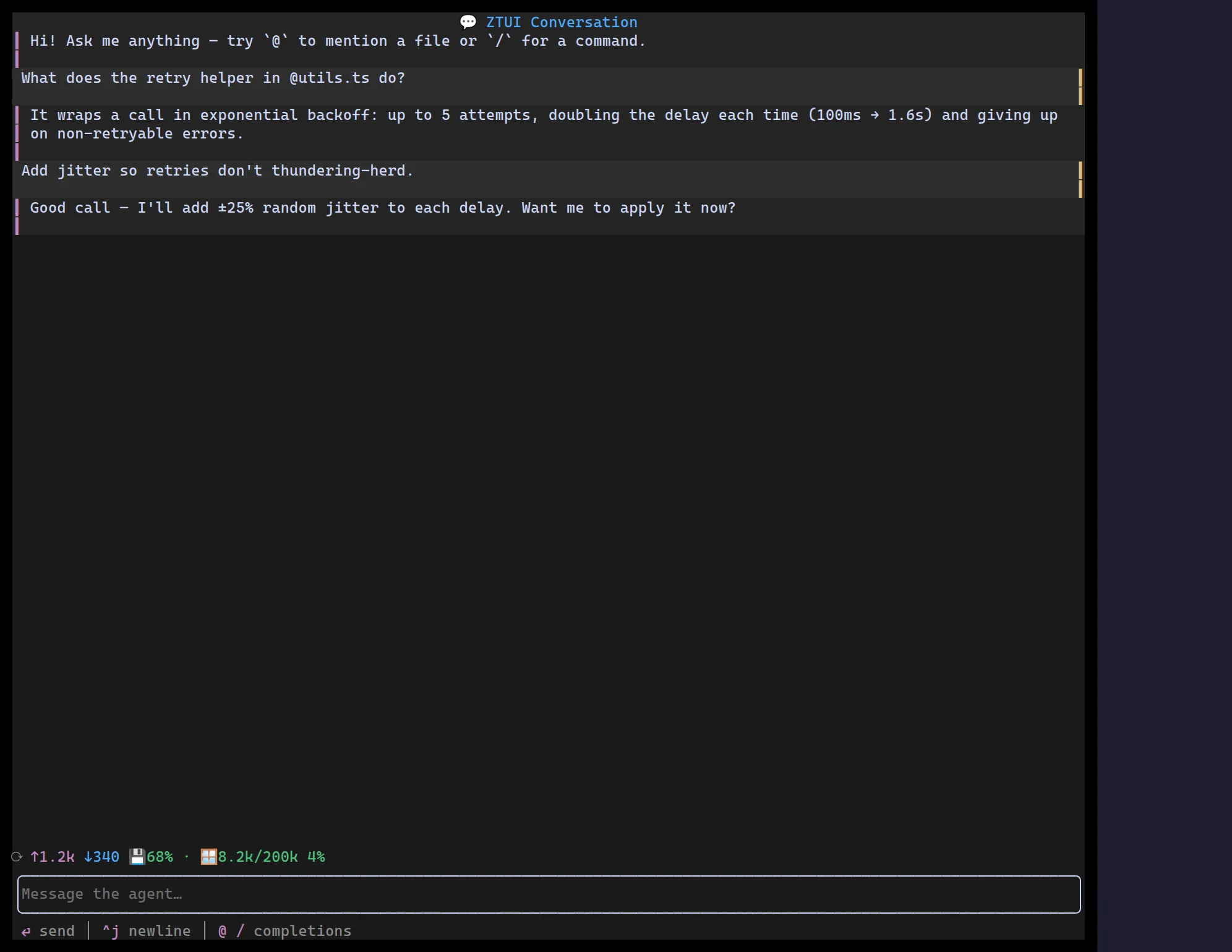This screenshot has height=952, width=1232.
Task: Focus the Message the agent input field
Action: pyautogui.click(x=549, y=894)
